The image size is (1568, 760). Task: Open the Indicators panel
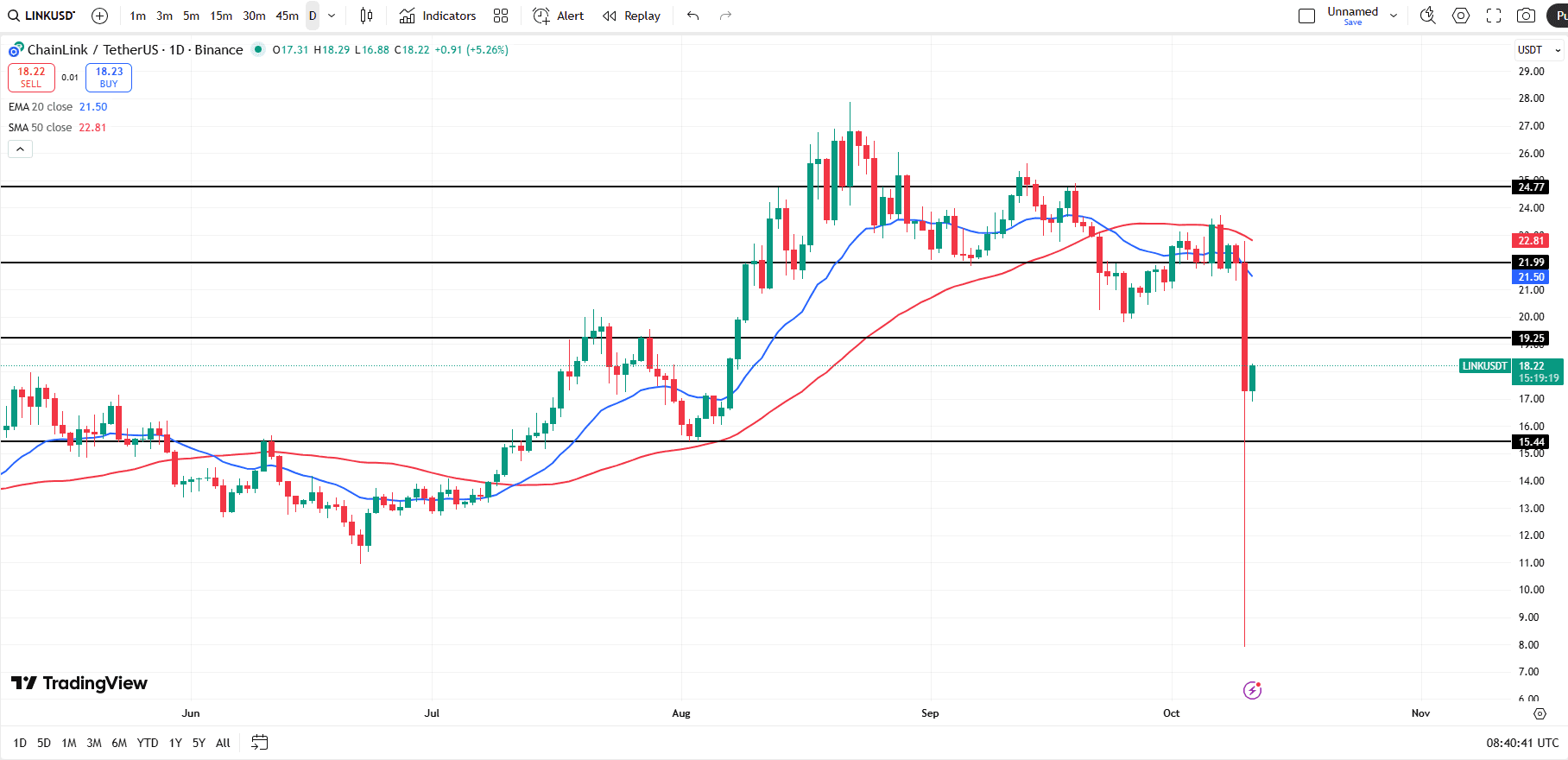tap(438, 16)
